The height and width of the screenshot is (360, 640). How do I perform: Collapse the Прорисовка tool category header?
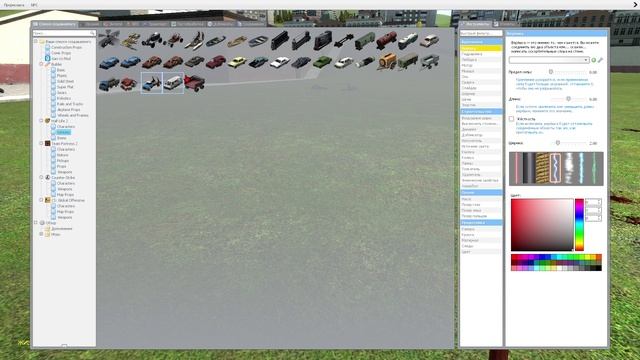(481, 223)
